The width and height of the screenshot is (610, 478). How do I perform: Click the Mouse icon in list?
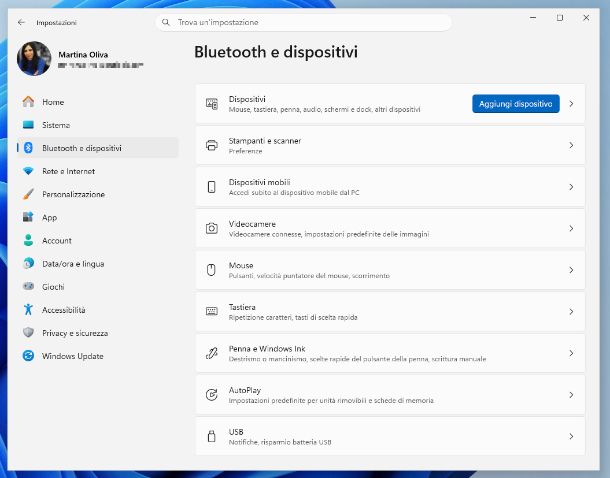pyautogui.click(x=211, y=270)
